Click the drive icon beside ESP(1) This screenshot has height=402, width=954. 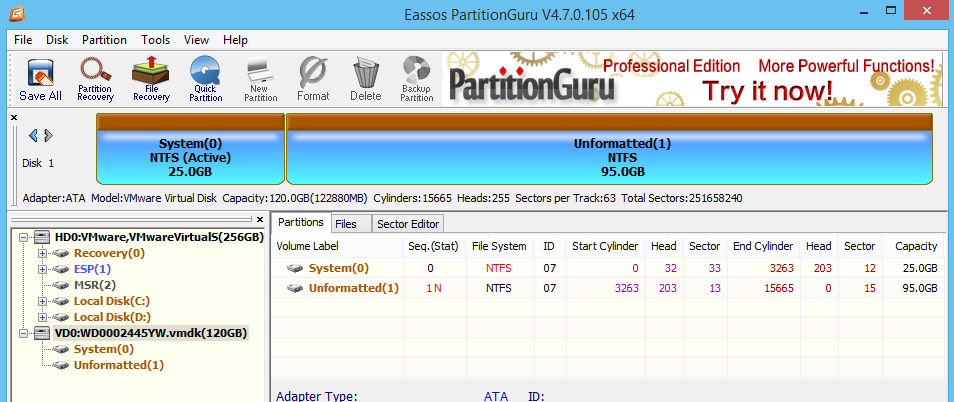point(61,269)
